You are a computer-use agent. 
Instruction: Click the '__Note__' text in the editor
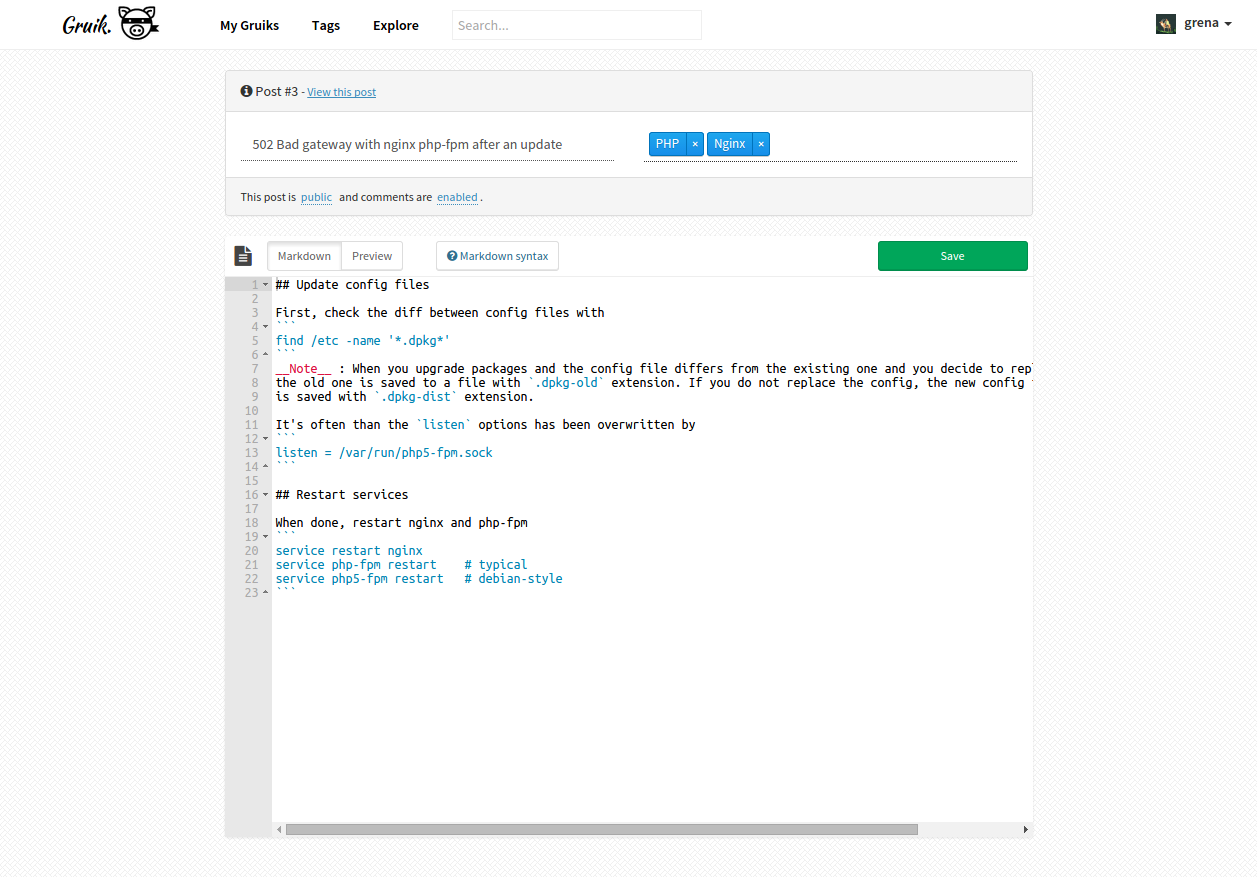[303, 368]
